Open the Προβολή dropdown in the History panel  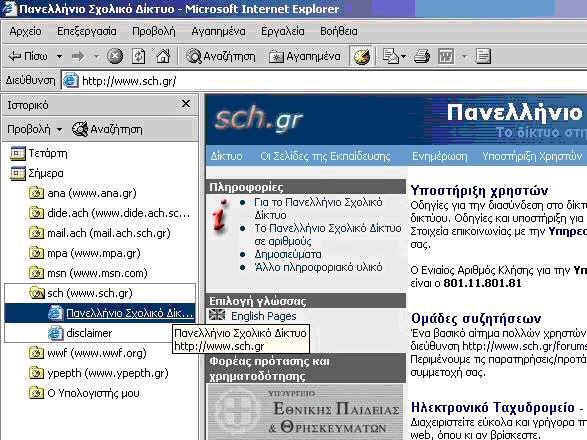(35, 130)
